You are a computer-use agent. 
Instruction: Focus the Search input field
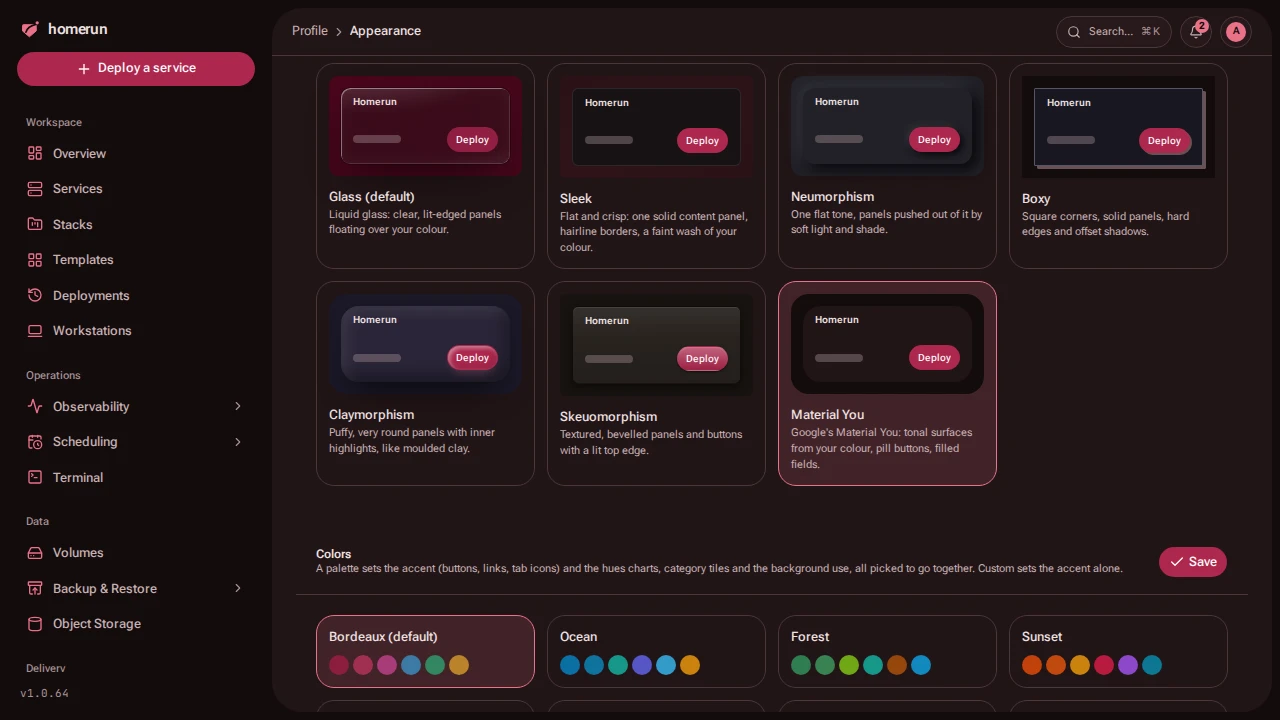1114,32
